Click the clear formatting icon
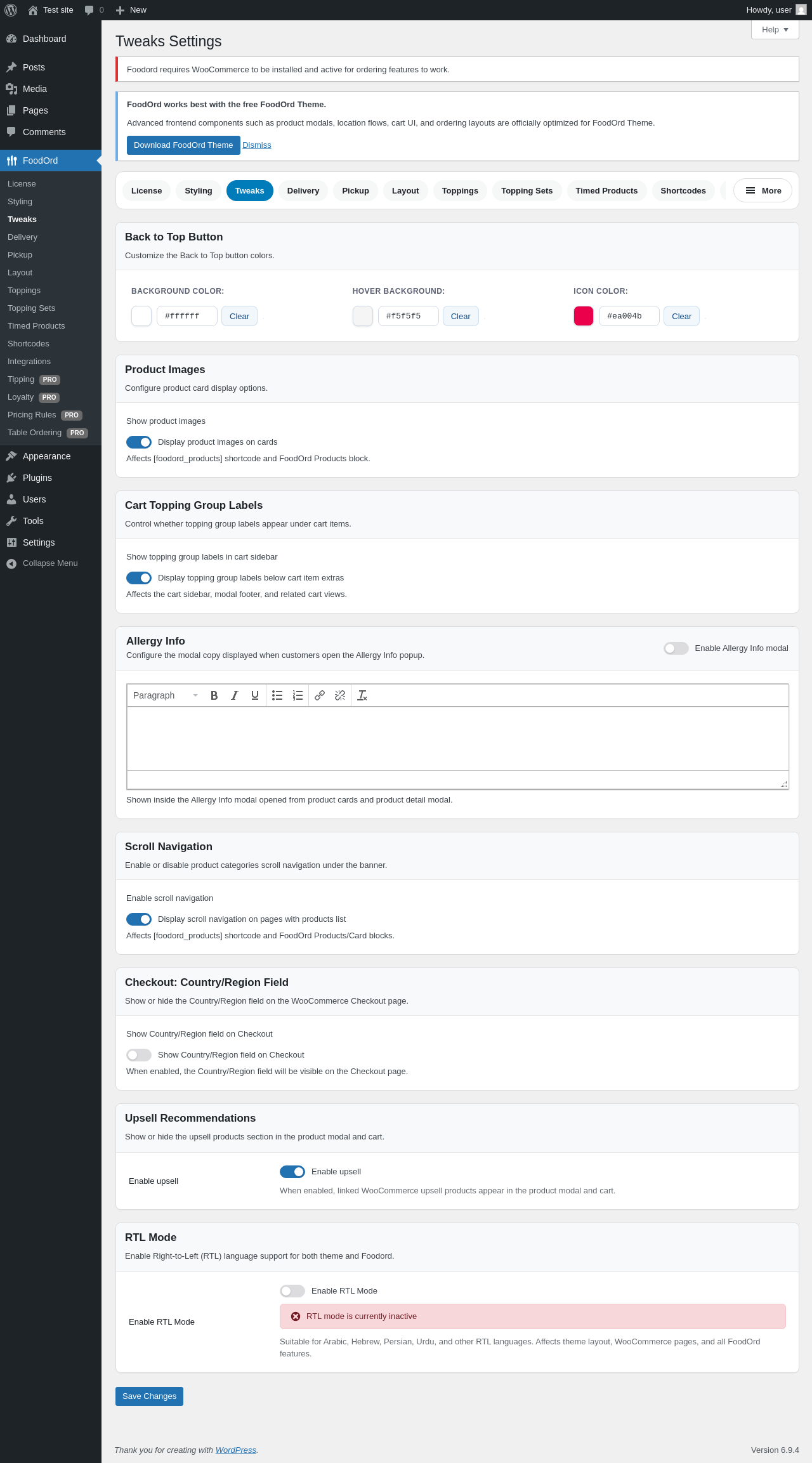 (362, 695)
